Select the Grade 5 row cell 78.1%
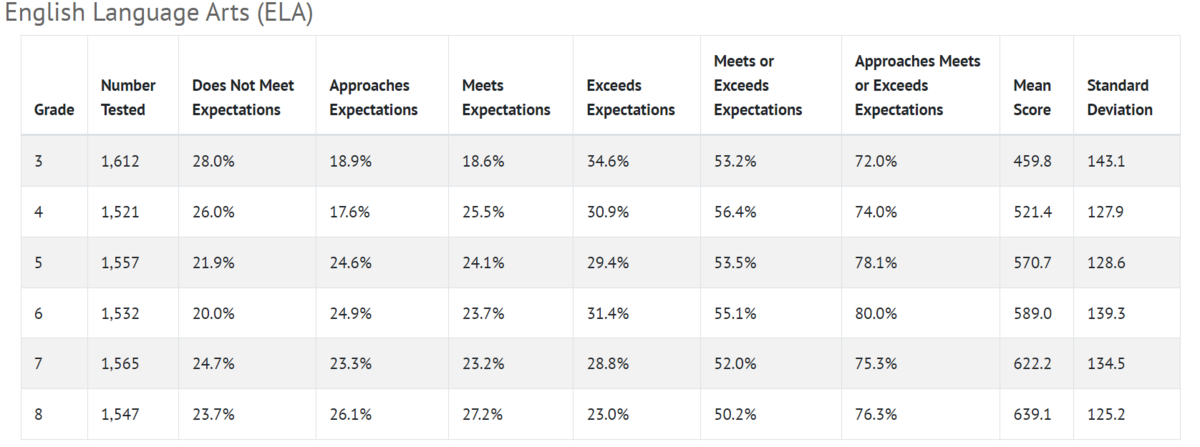Image resolution: width=1200 pixels, height=447 pixels. click(x=876, y=263)
